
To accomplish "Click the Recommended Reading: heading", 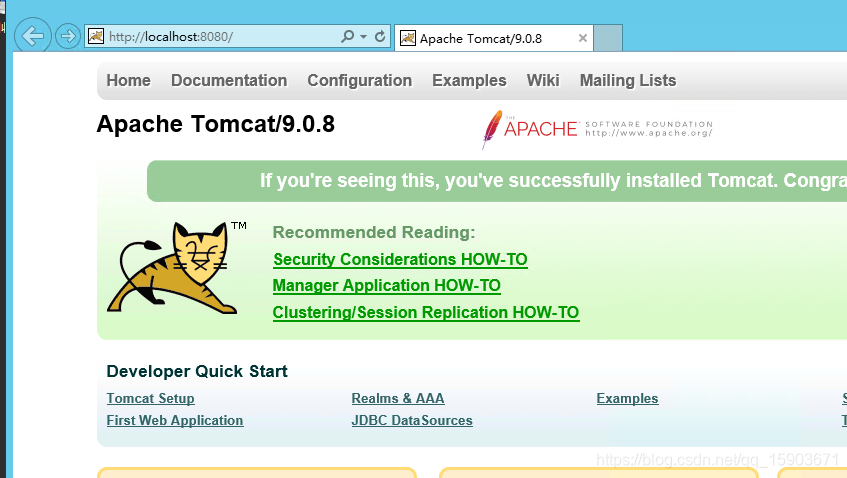I will pyautogui.click(x=374, y=232).
